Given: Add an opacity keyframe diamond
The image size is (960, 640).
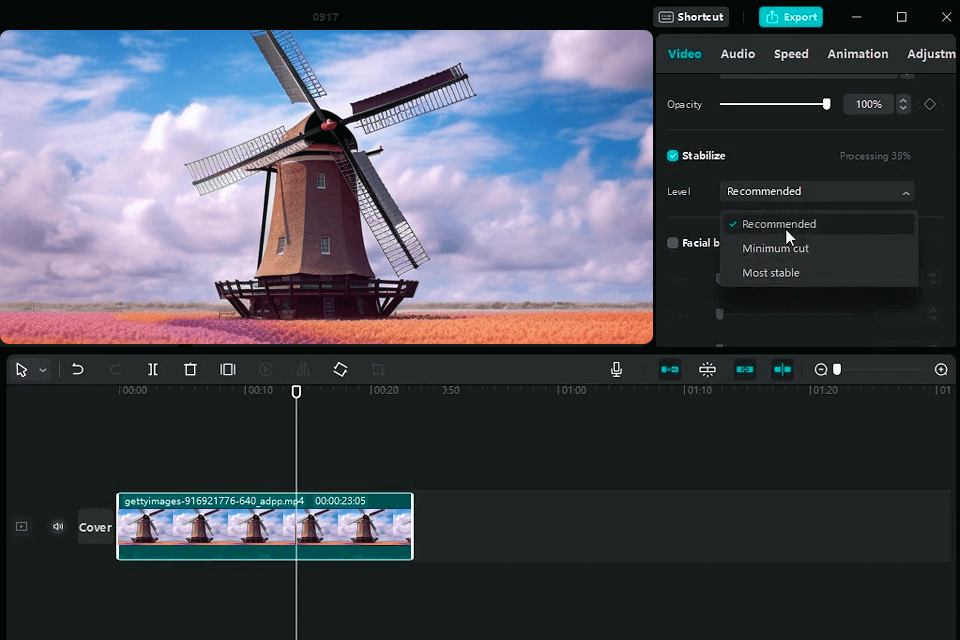Looking at the screenshot, I should 930,104.
